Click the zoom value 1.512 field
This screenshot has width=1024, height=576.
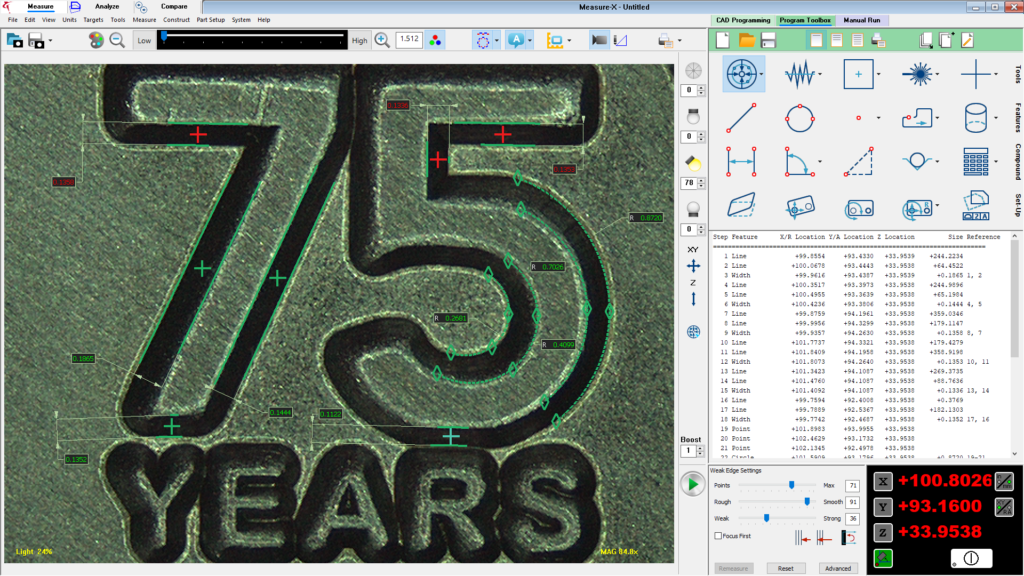pos(408,39)
